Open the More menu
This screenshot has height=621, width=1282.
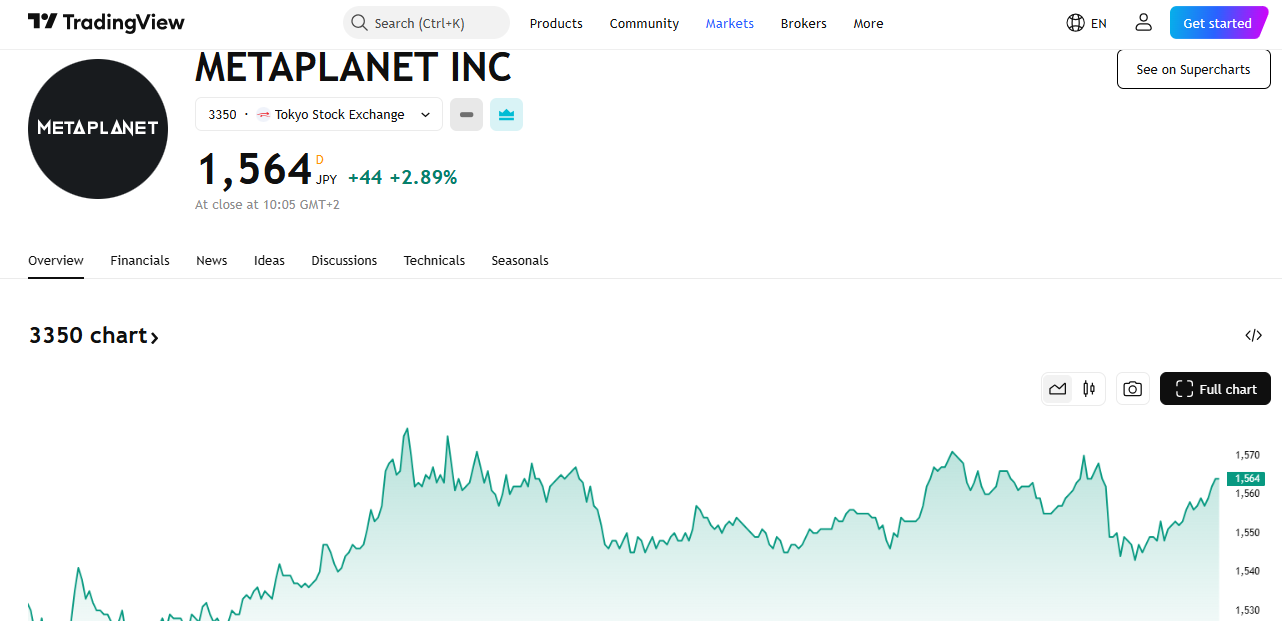[x=868, y=23]
